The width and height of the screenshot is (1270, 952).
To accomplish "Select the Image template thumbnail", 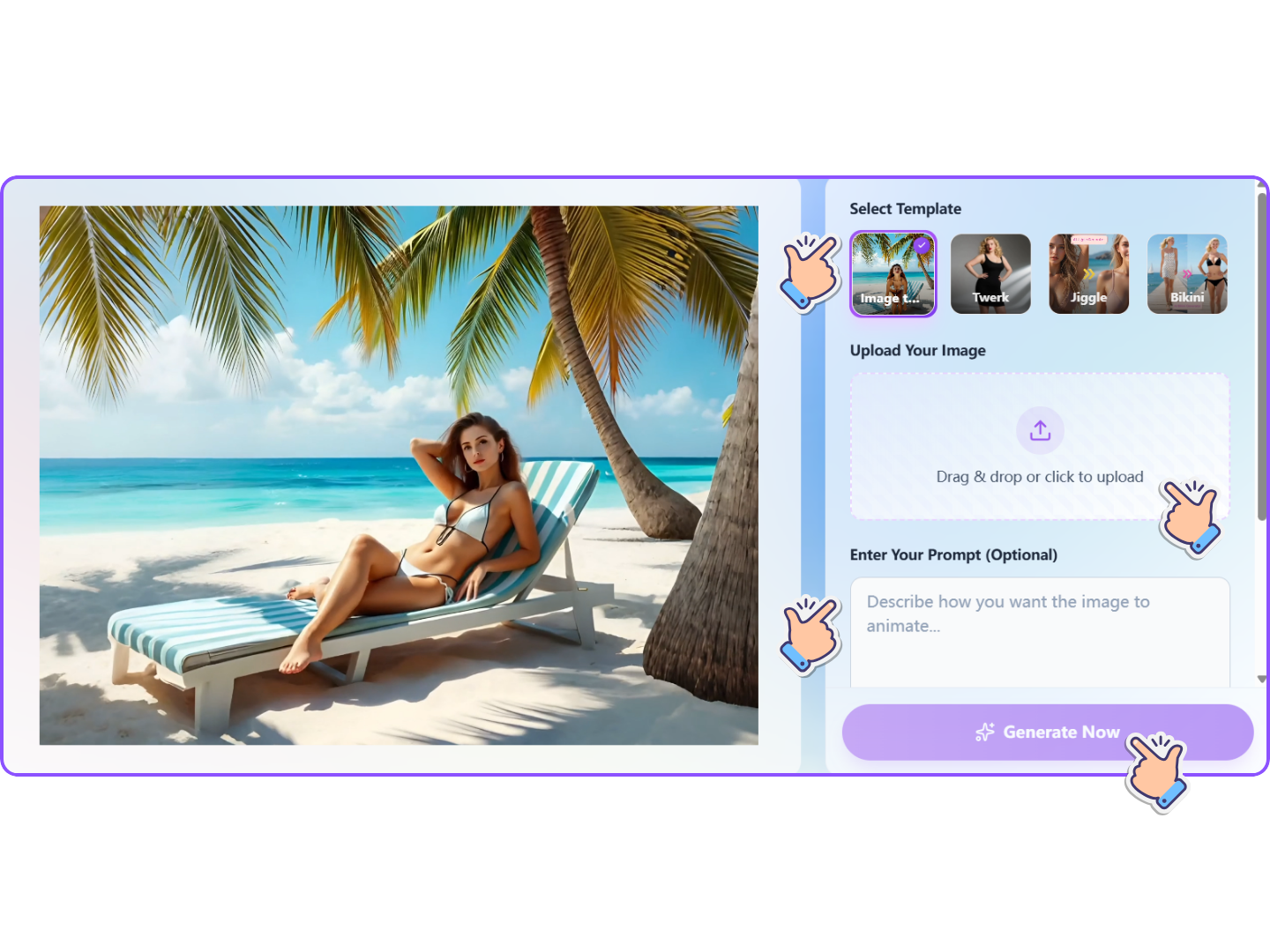I will pyautogui.click(x=893, y=273).
